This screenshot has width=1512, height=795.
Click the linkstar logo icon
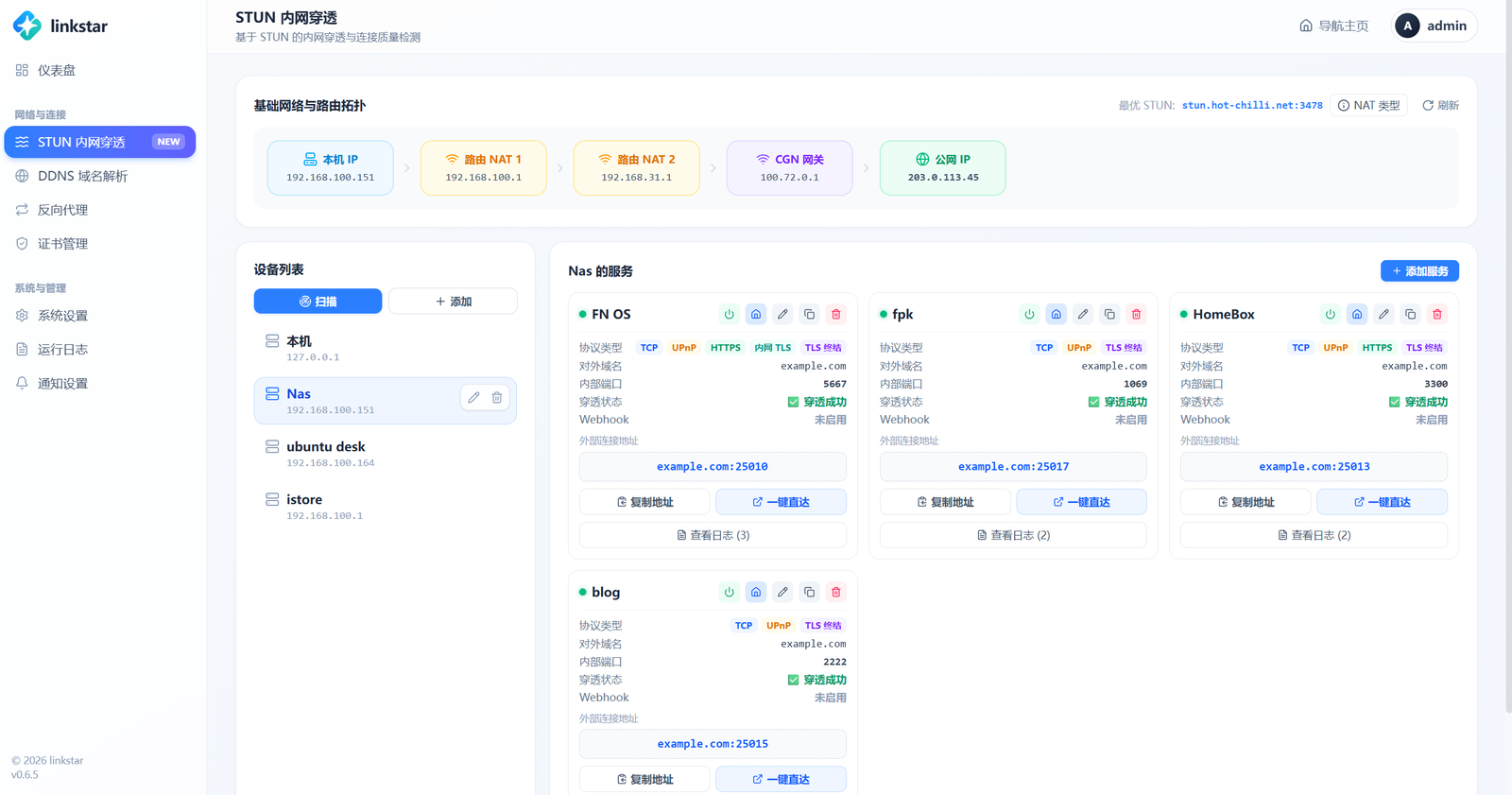pyautogui.click(x=27, y=26)
